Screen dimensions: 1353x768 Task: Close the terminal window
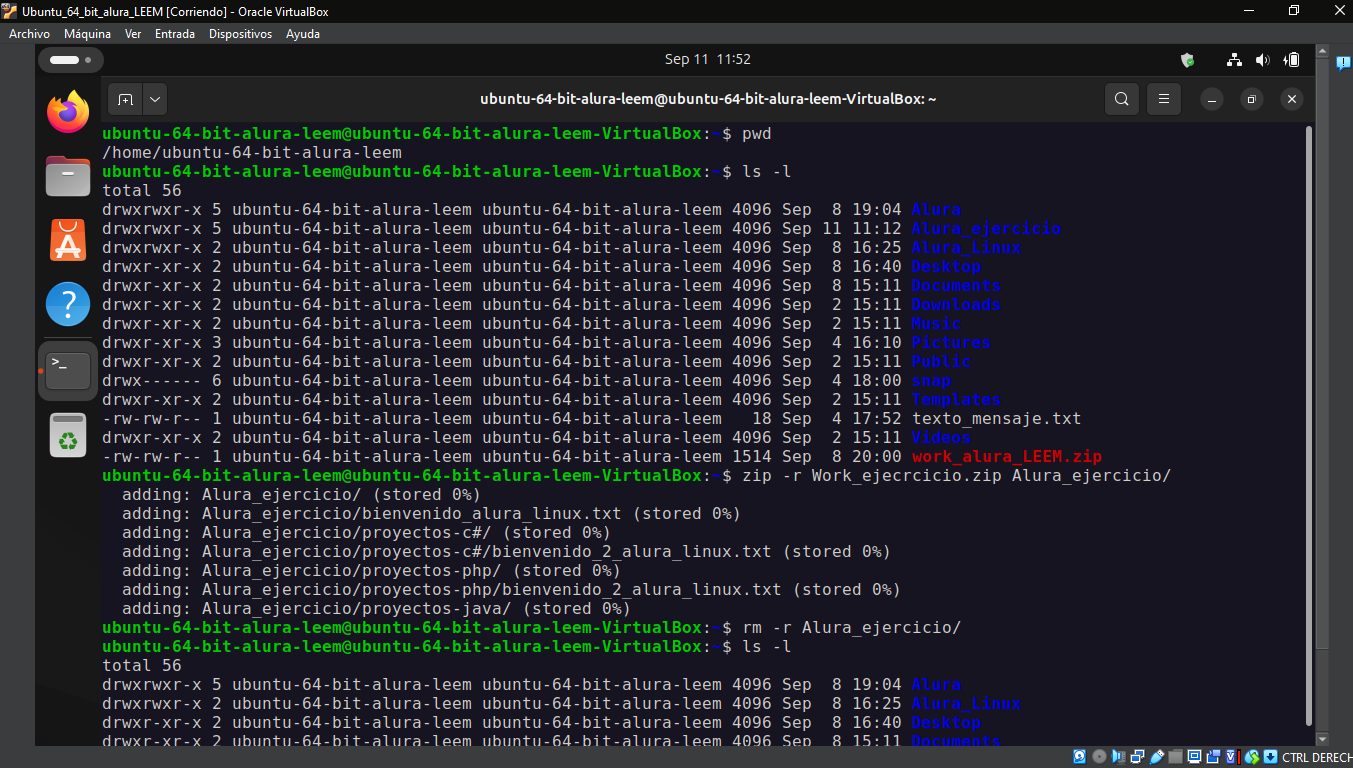coord(1292,99)
